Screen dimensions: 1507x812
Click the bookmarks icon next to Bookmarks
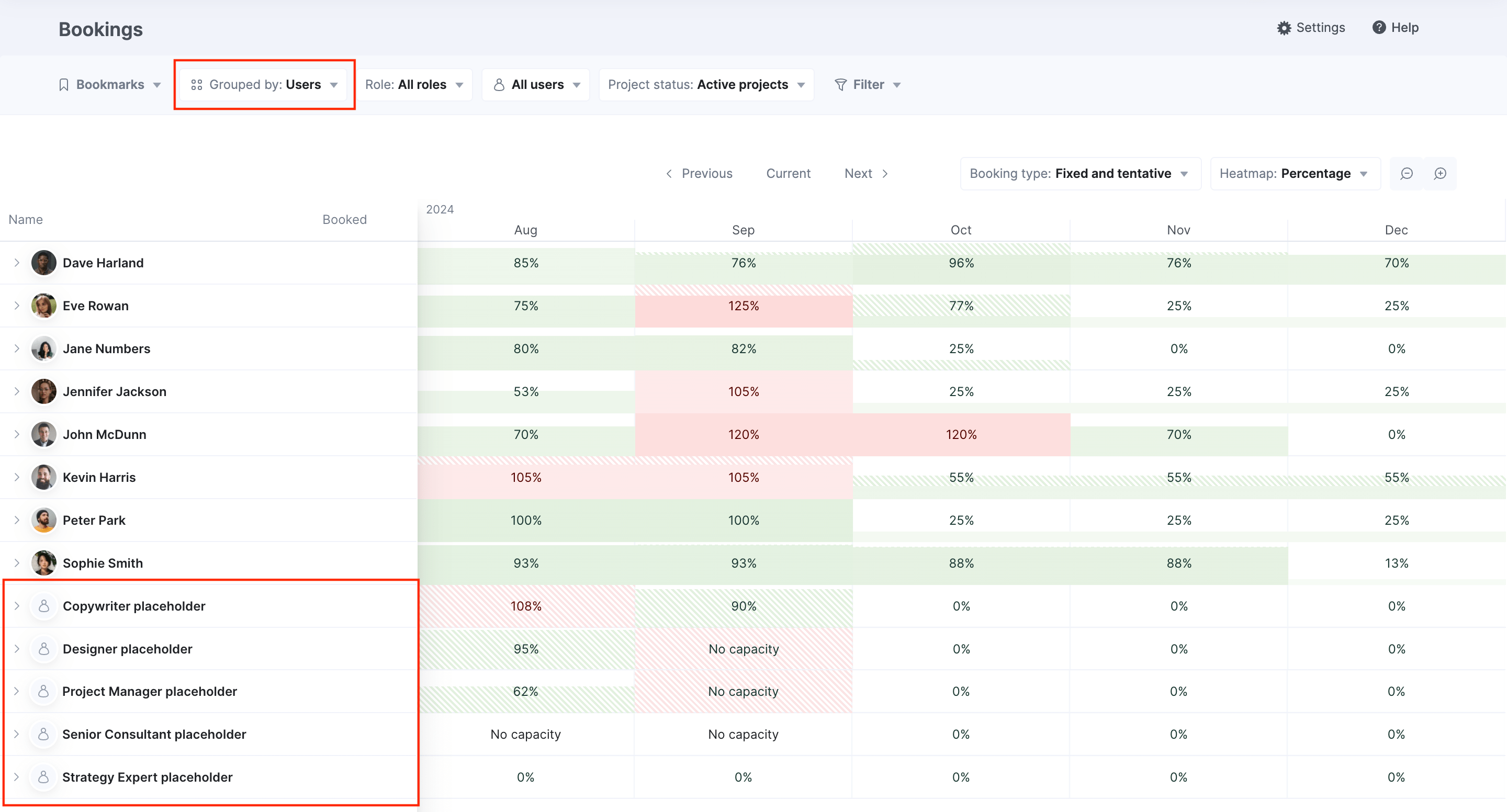(64, 84)
